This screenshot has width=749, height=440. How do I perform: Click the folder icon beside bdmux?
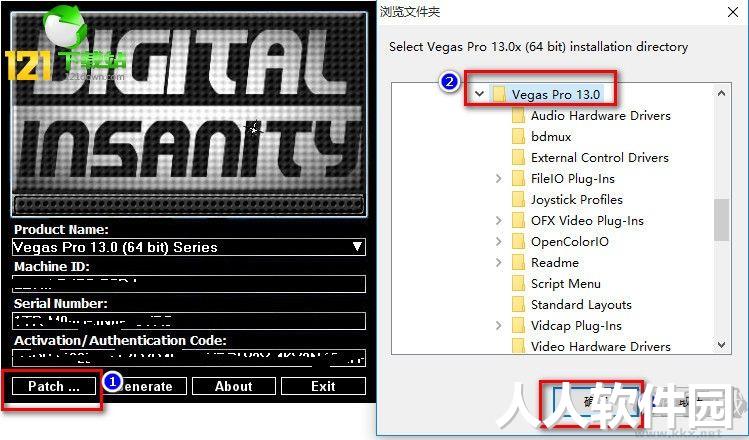518,137
